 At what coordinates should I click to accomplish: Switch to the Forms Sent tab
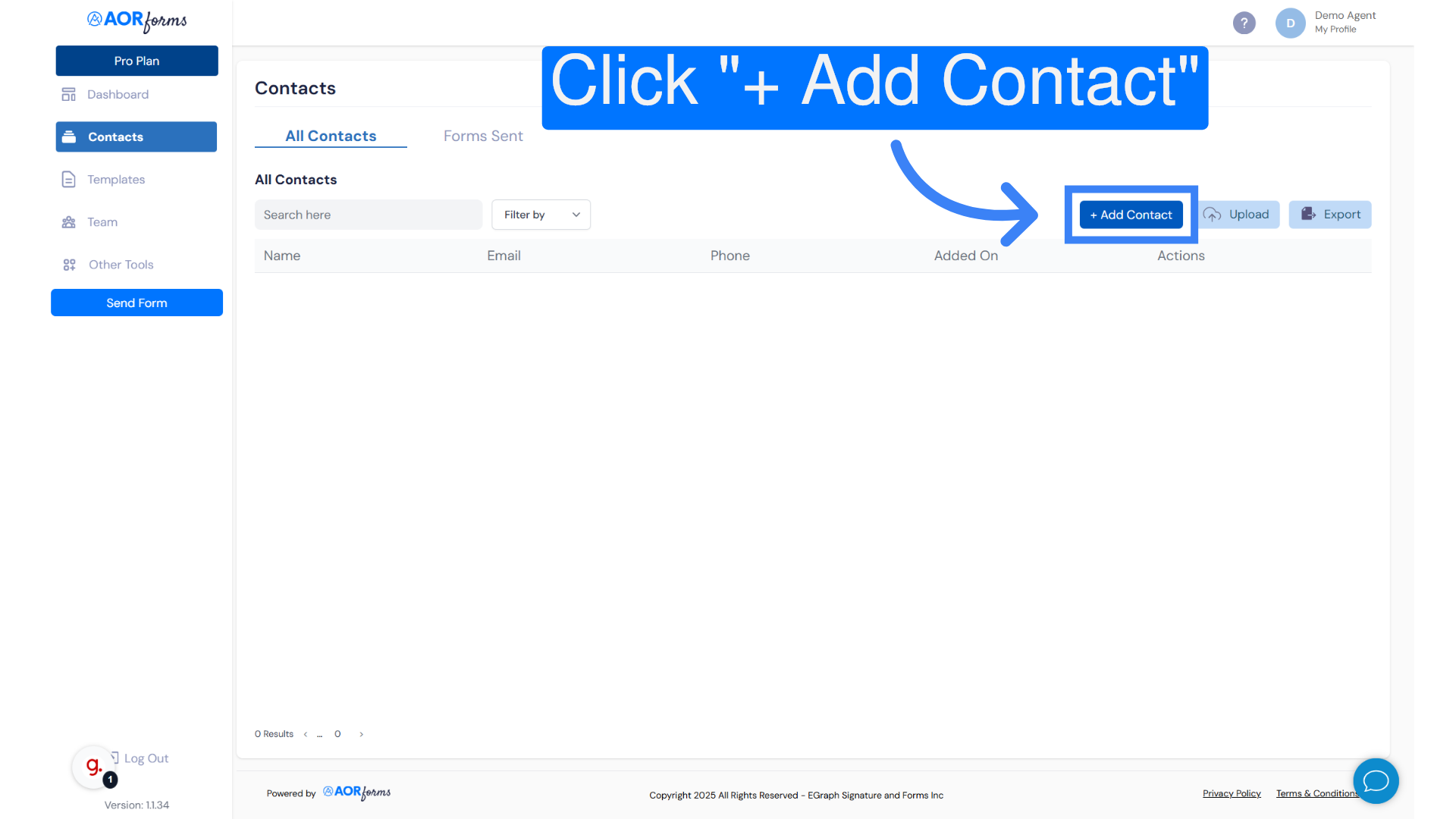pyautogui.click(x=483, y=136)
